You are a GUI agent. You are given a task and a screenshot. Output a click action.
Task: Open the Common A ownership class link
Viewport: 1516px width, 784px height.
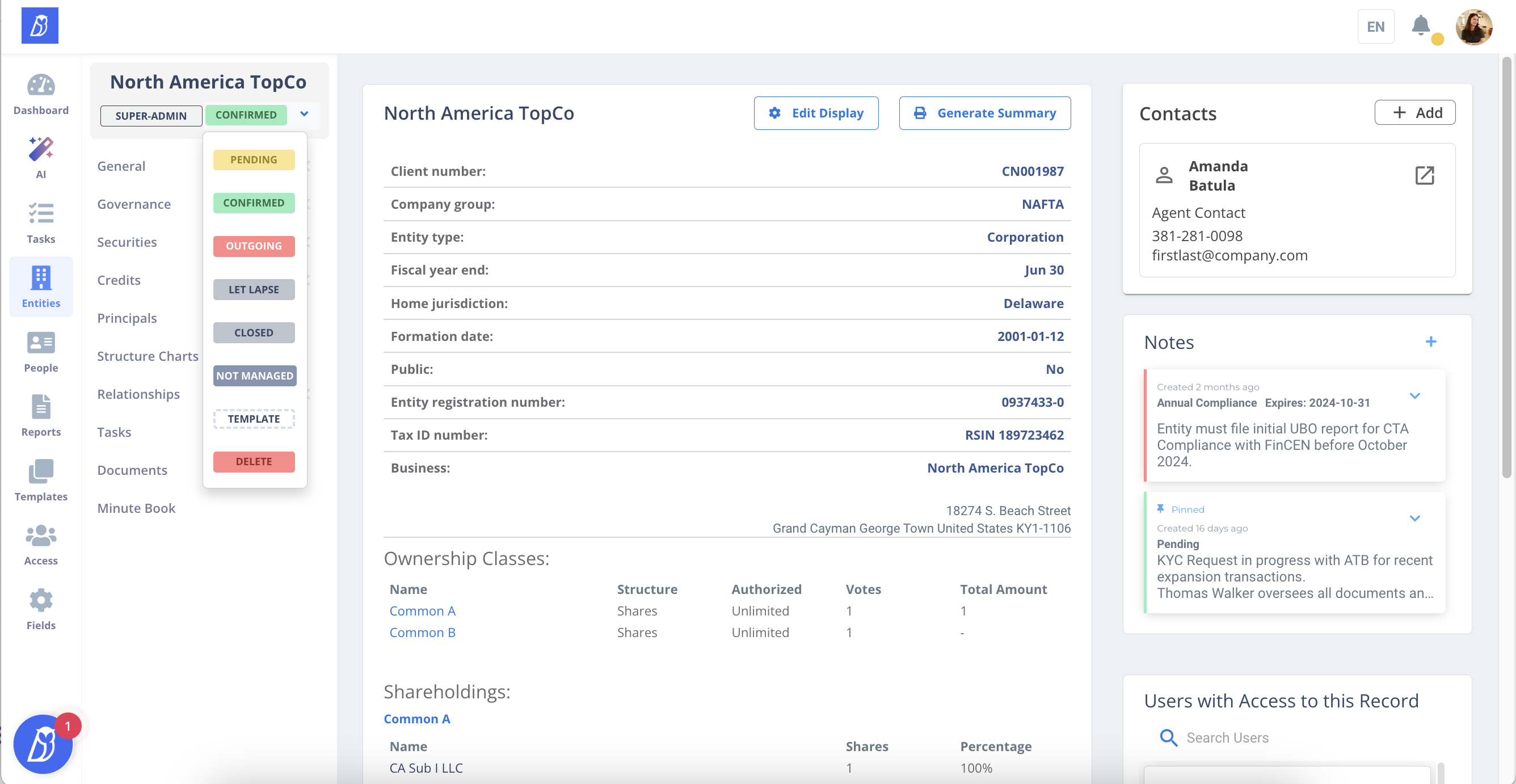pyautogui.click(x=422, y=610)
